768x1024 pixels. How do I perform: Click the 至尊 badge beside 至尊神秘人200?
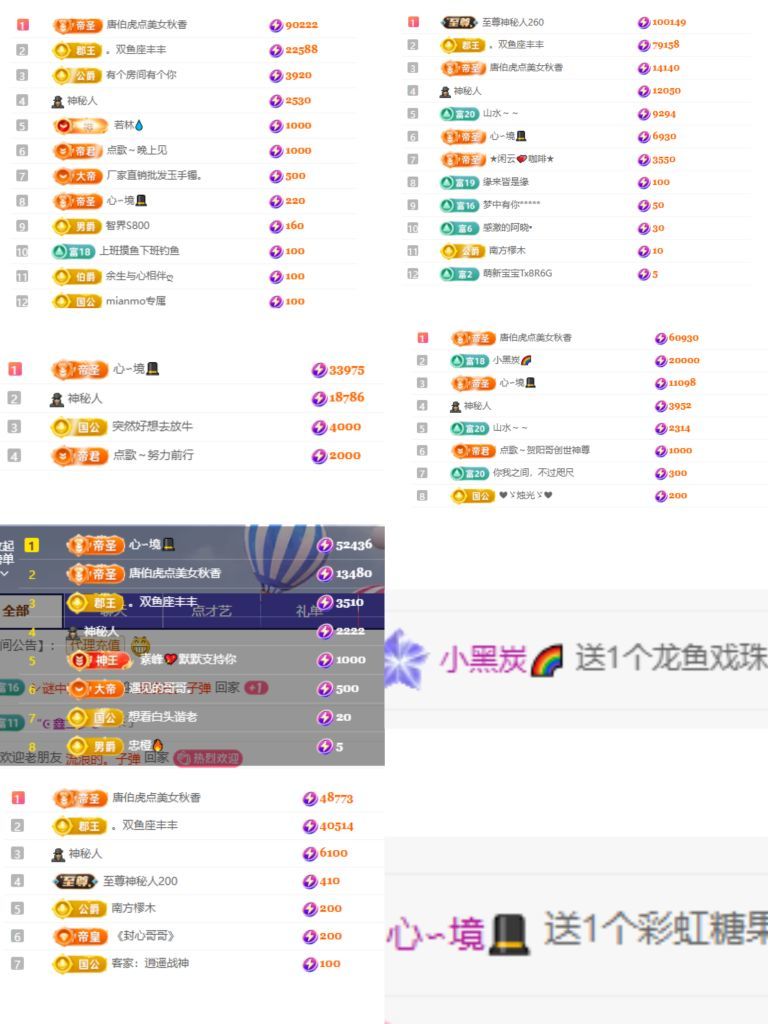pyautogui.click(x=76, y=882)
